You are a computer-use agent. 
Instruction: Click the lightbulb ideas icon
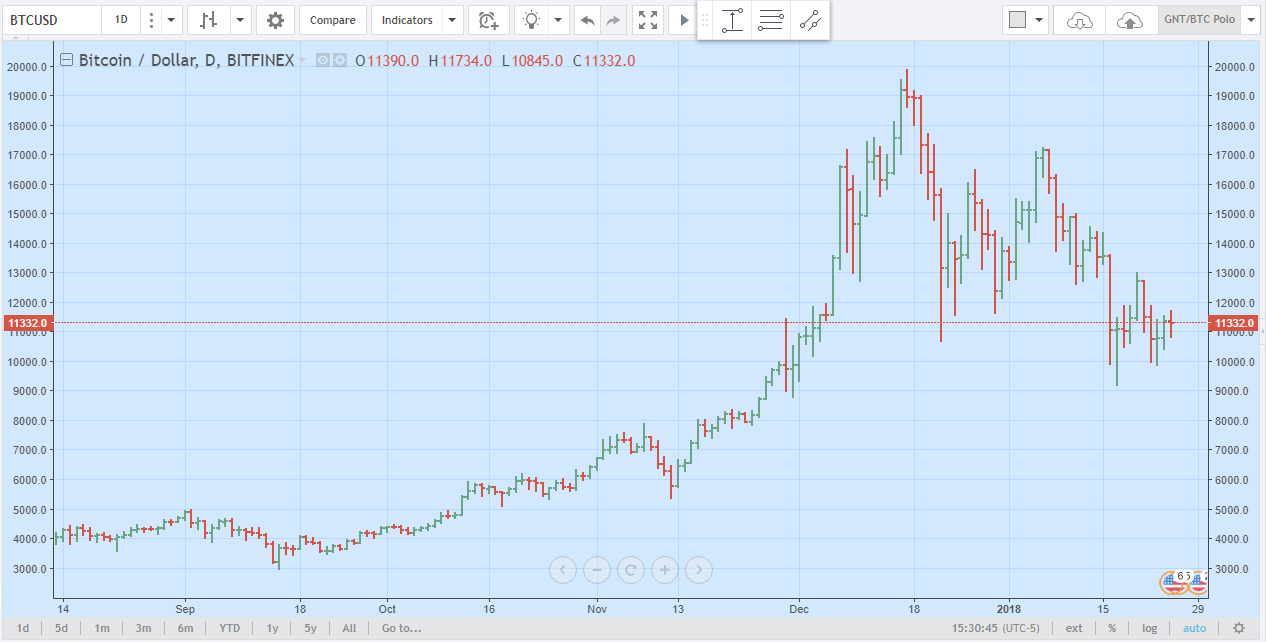[531, 20]
